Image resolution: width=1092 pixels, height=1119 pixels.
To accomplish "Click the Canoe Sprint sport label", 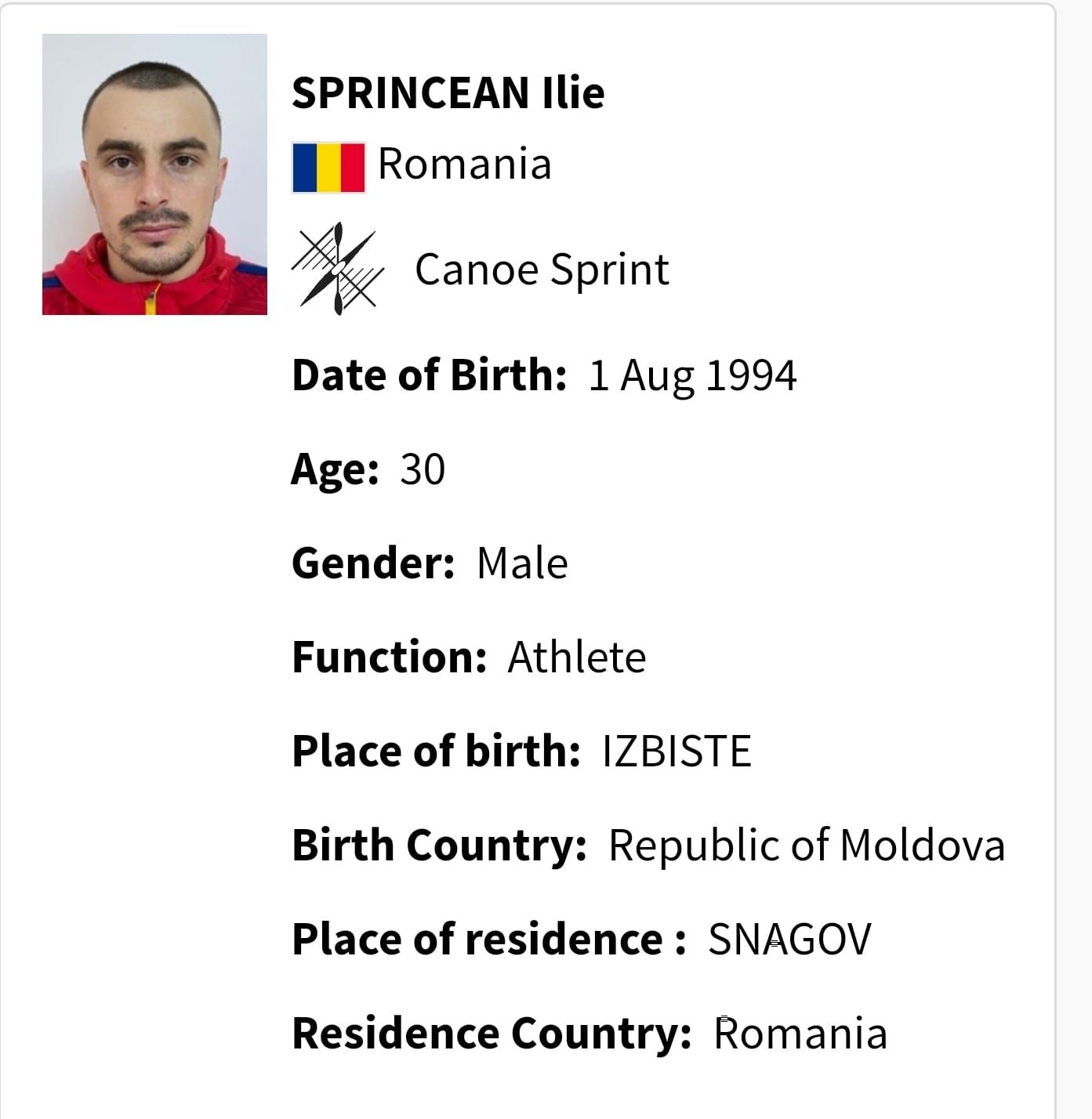I will [x=542, y=270].
